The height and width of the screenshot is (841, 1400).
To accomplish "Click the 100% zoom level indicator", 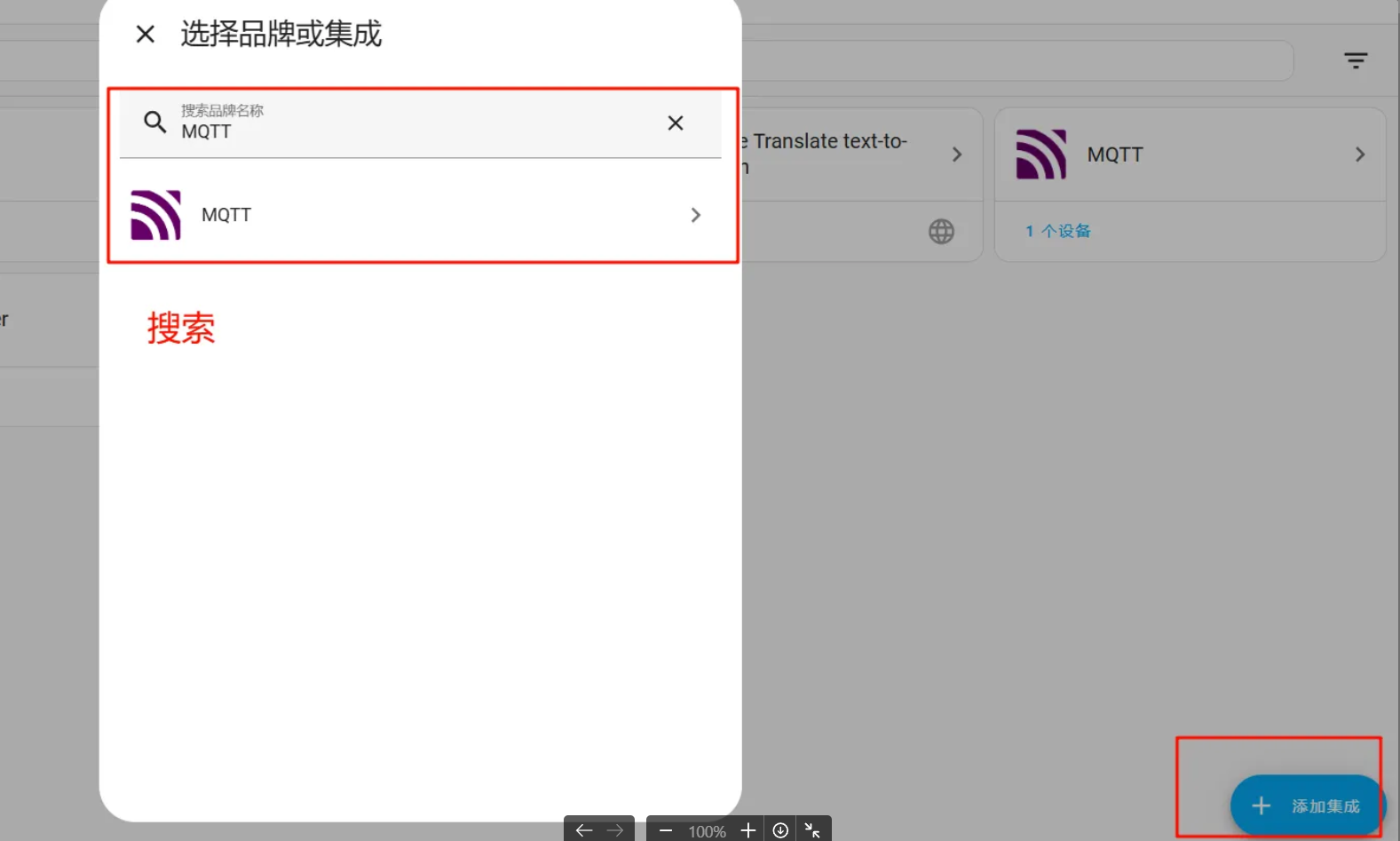I will pos(707,831).
